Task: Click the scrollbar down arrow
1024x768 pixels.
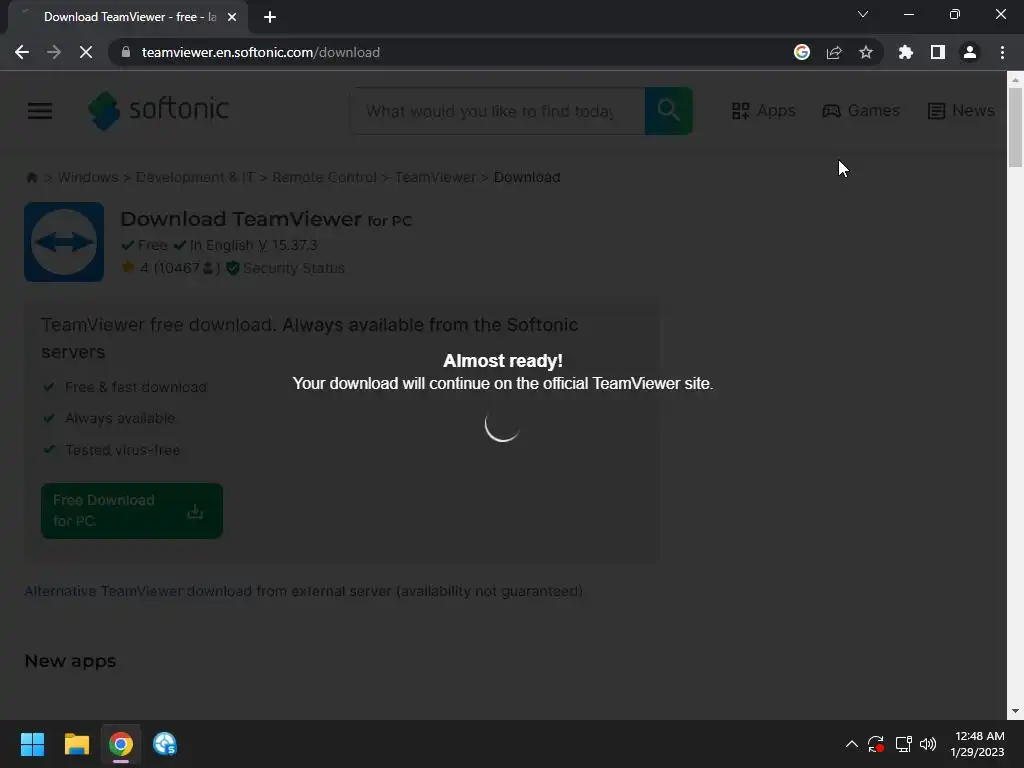Action: 1015,711
